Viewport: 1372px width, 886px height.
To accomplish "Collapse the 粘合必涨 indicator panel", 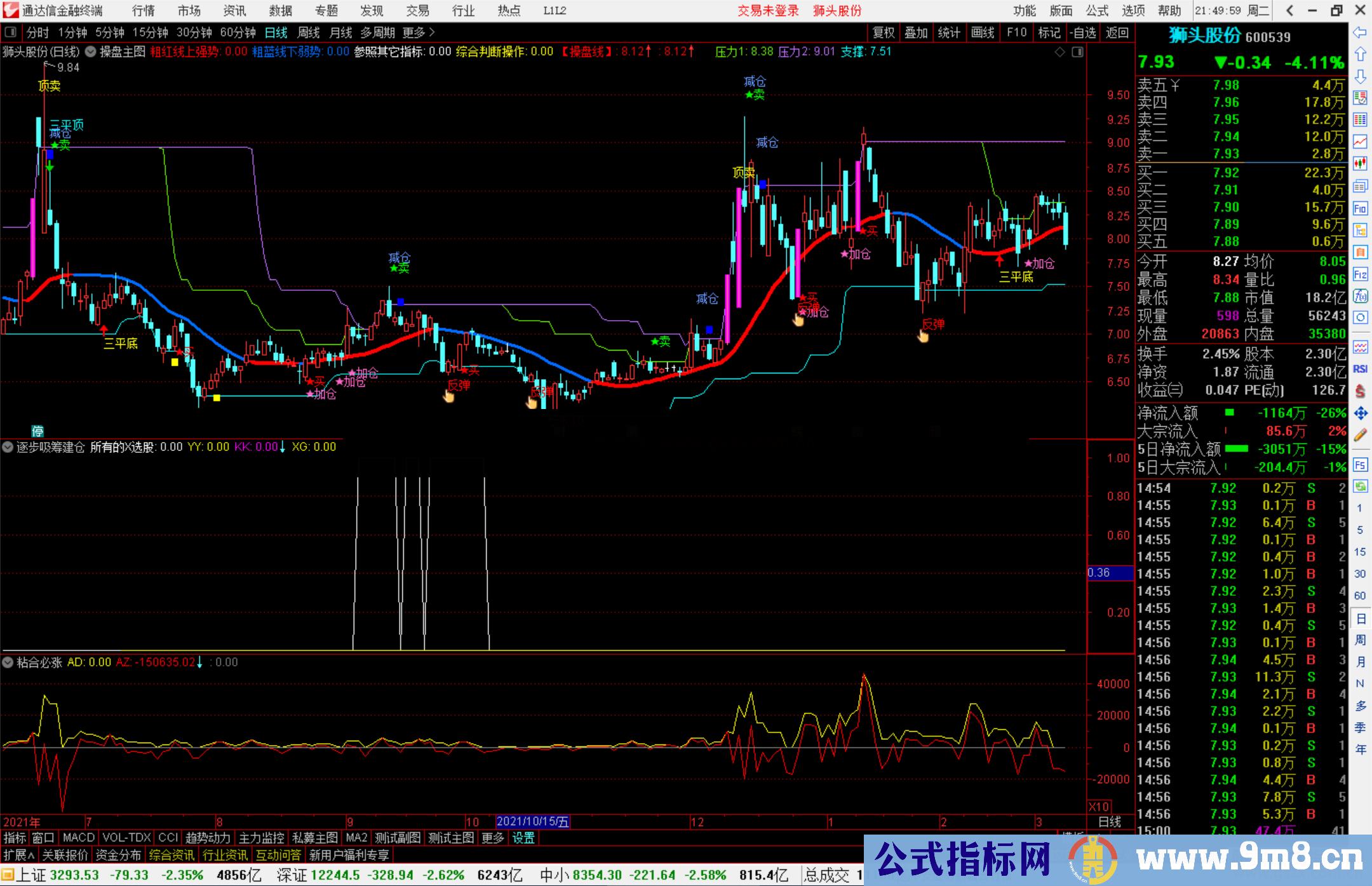I will [8, 662].
